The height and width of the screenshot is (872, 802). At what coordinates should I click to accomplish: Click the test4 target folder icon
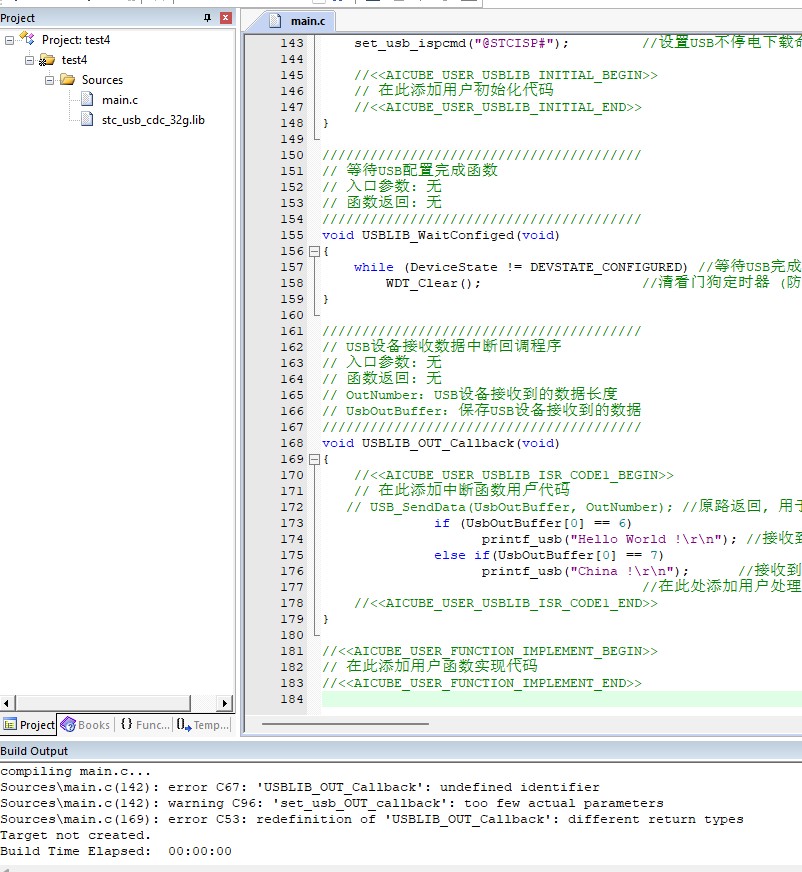(47, 60)
